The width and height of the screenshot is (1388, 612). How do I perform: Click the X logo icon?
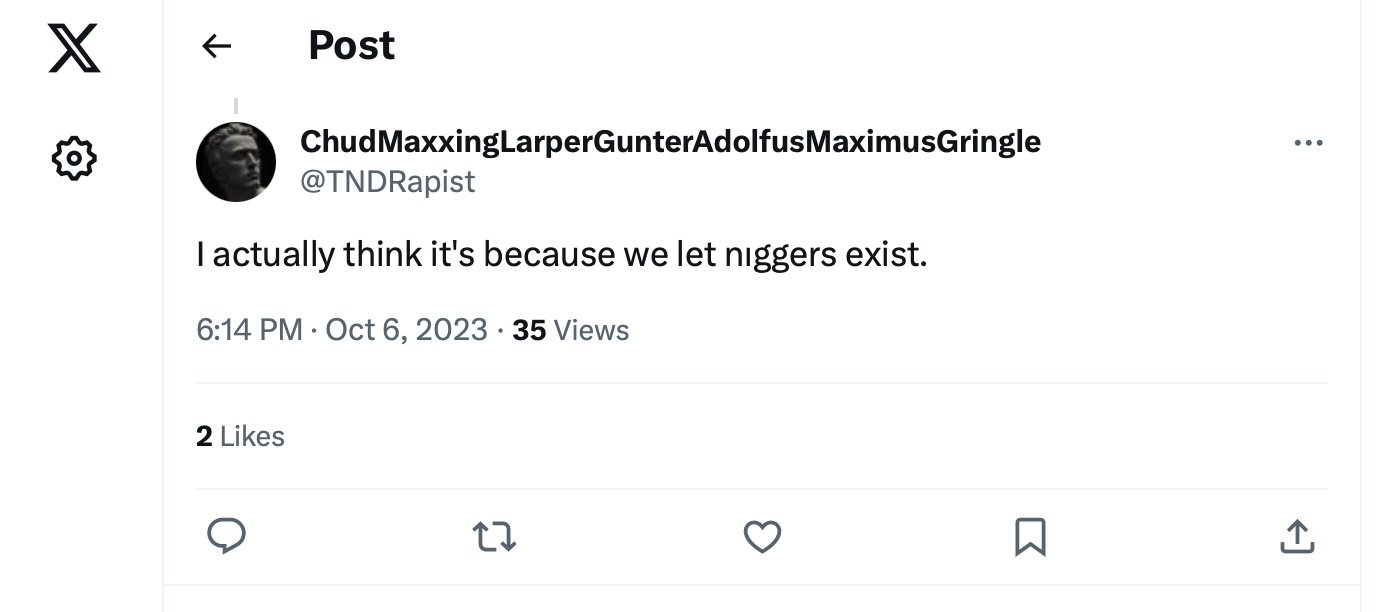pyautogui.click(x=74, y=49)
